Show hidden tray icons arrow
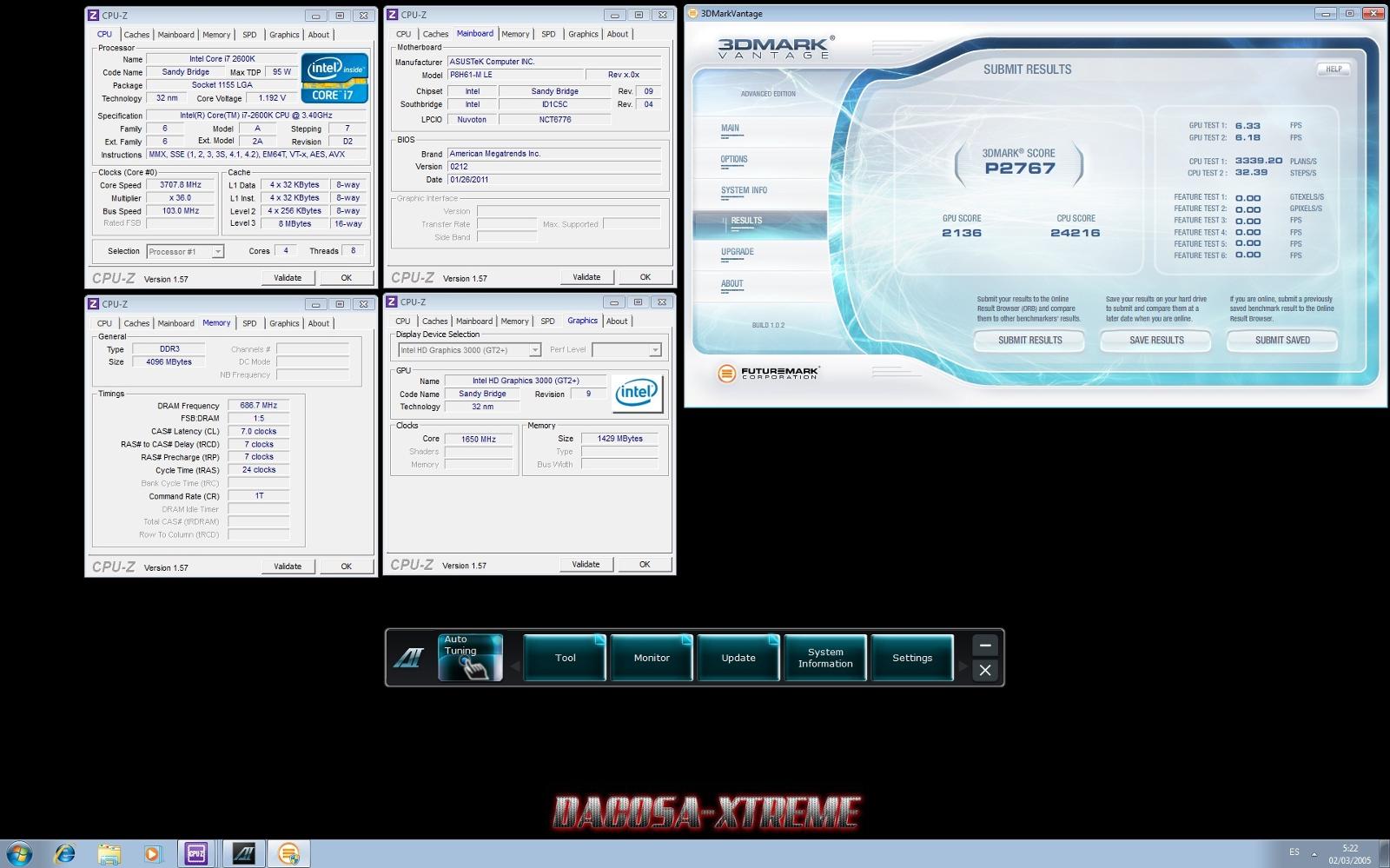The width and height of the screenshot is (1390, 868). point(1314,854)
